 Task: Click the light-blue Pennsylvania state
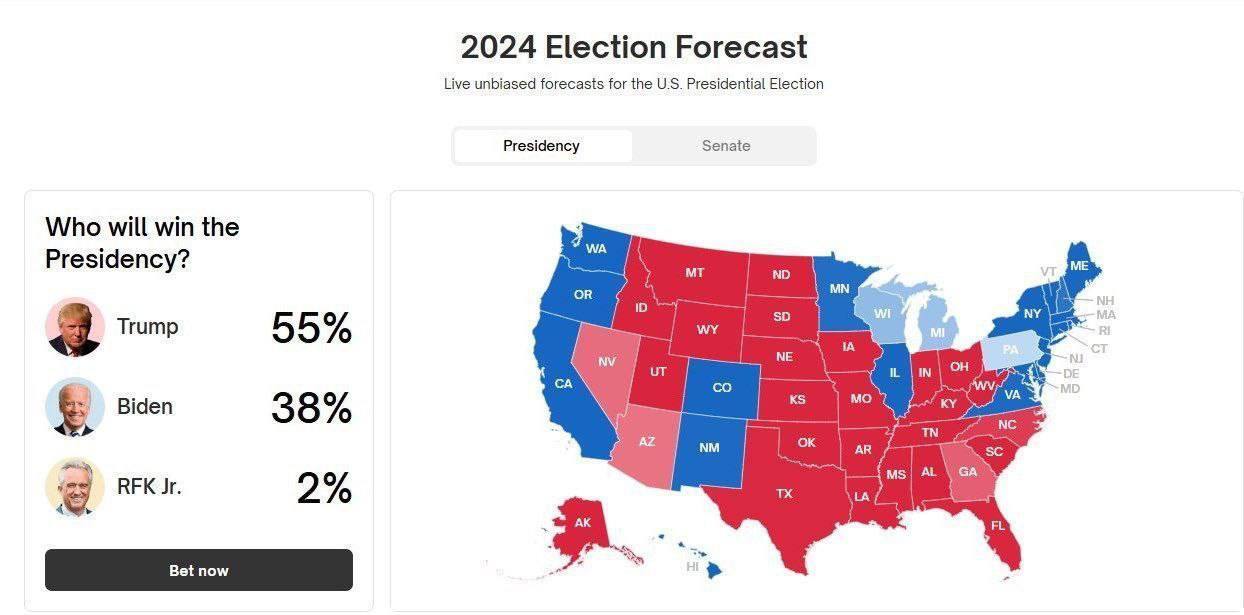coord(1010,350)
